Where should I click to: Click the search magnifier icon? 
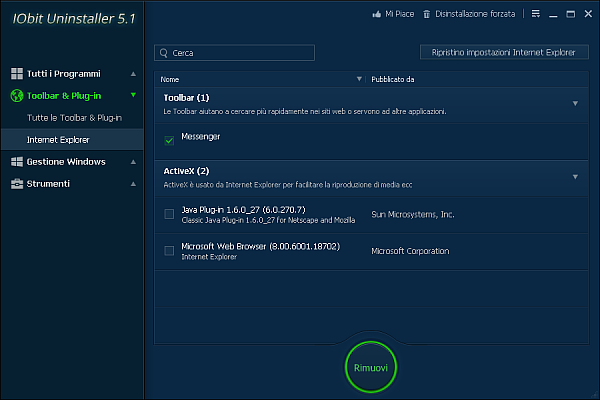pos(164,53)
